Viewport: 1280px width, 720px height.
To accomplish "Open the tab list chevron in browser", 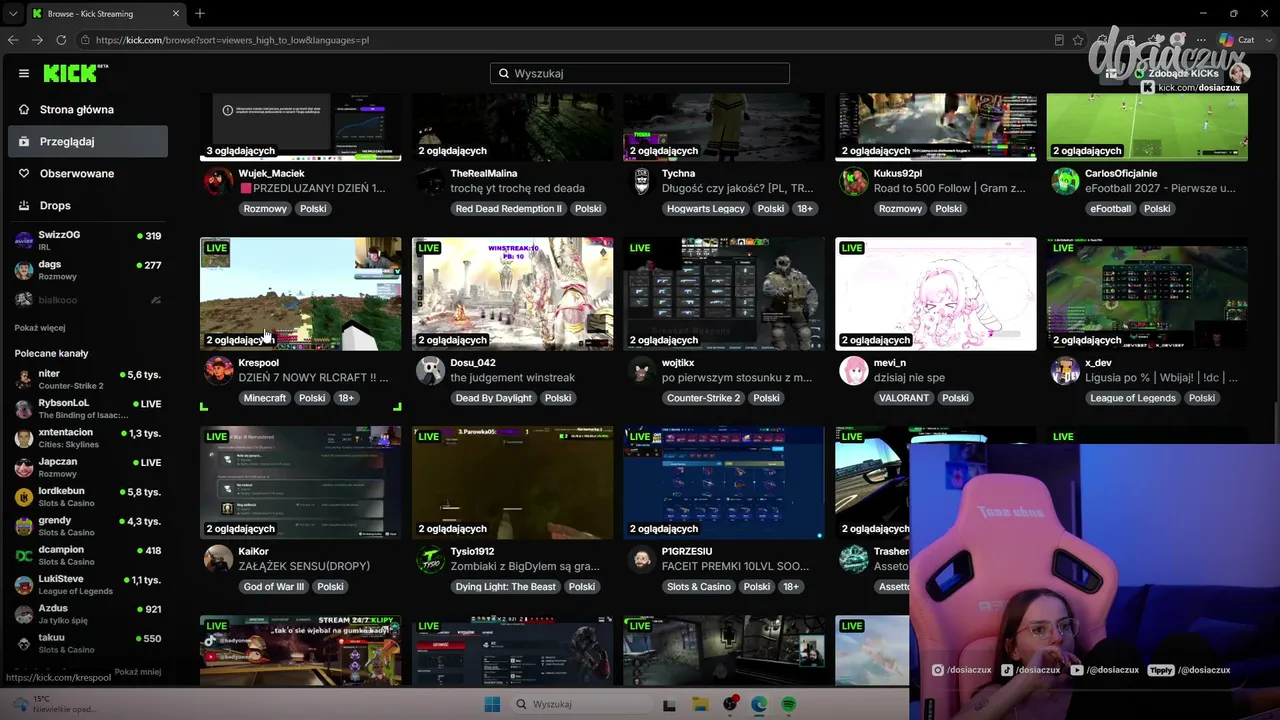I will 13,13.
